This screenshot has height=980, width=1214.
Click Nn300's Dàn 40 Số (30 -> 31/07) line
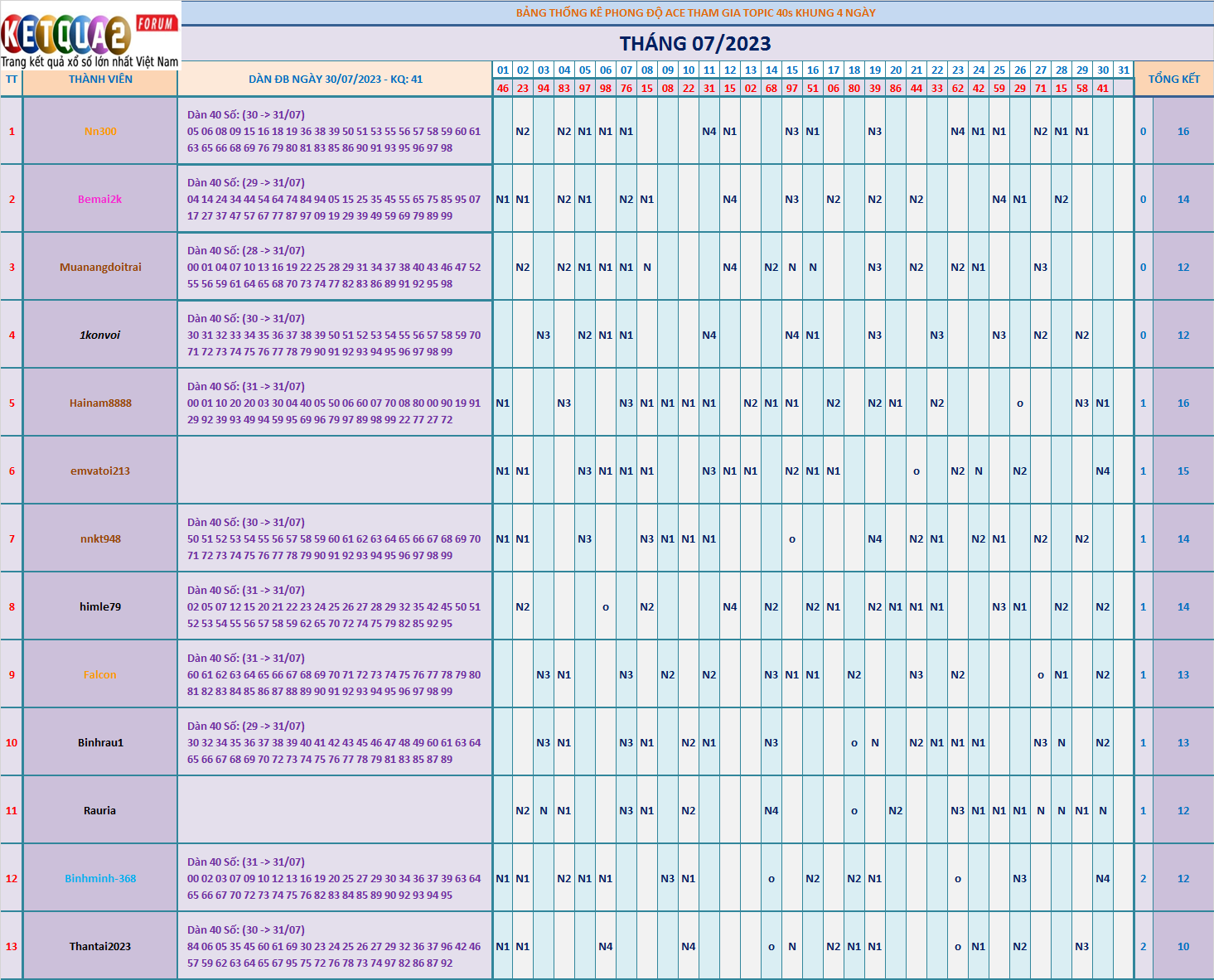(246, 115)
